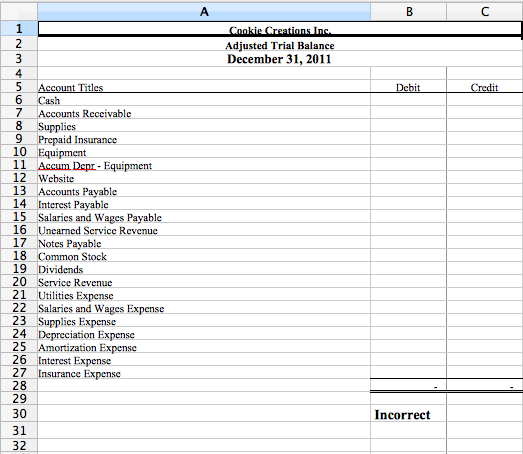Click the Debit cell for Insurance Expense
The height and width of the screenshot is (454, 523).
pyautogui.click(x=408, y=373)
